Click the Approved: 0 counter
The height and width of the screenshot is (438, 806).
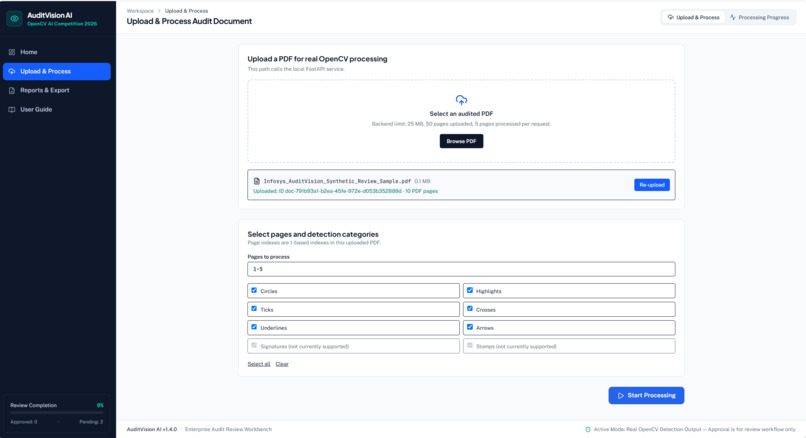(x=24, y=422)
